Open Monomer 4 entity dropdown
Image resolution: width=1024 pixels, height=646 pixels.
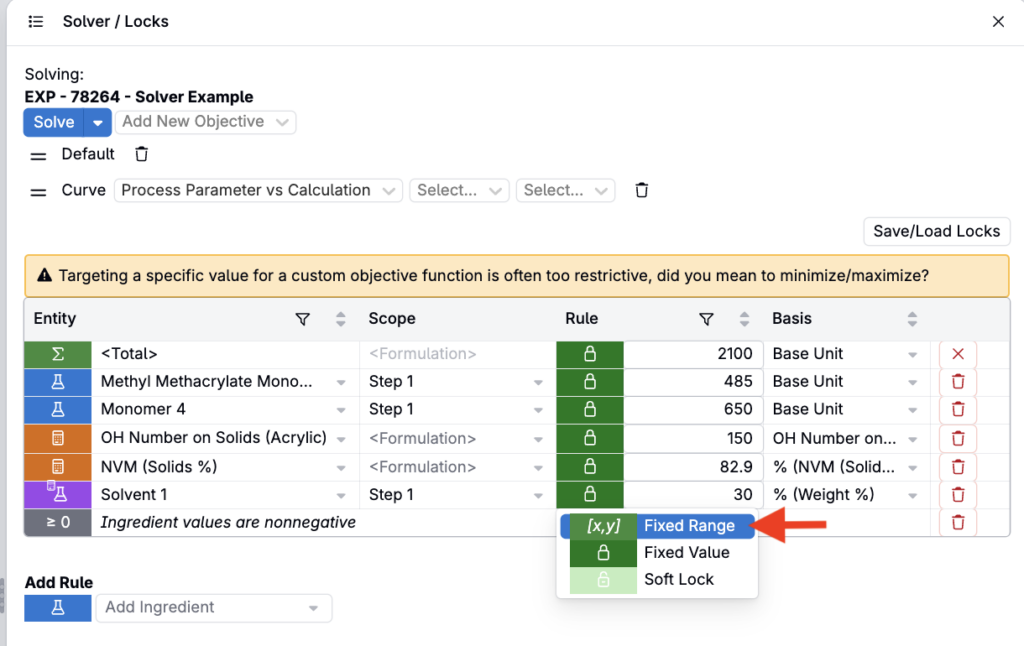click(341, 410)
